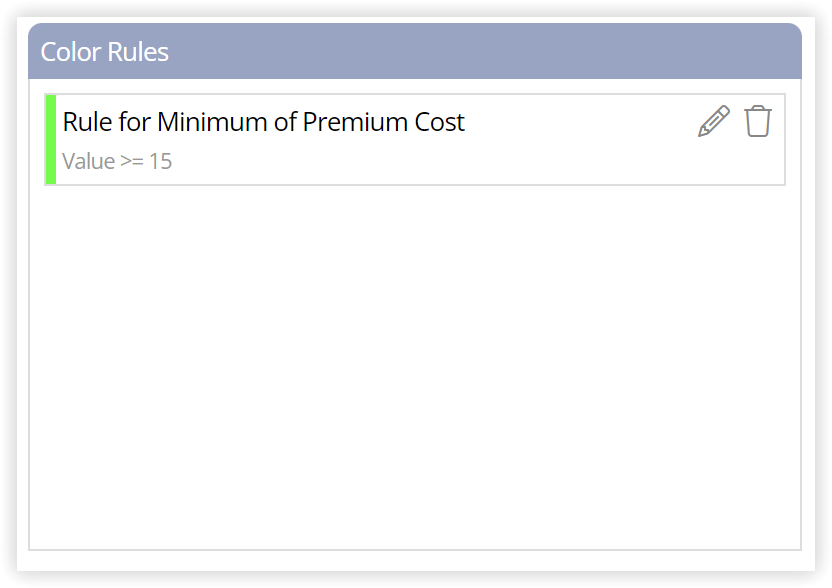Screen dimensions: 832x588
Task: Click the Color Rules panel header
Action: click(415, 51)
